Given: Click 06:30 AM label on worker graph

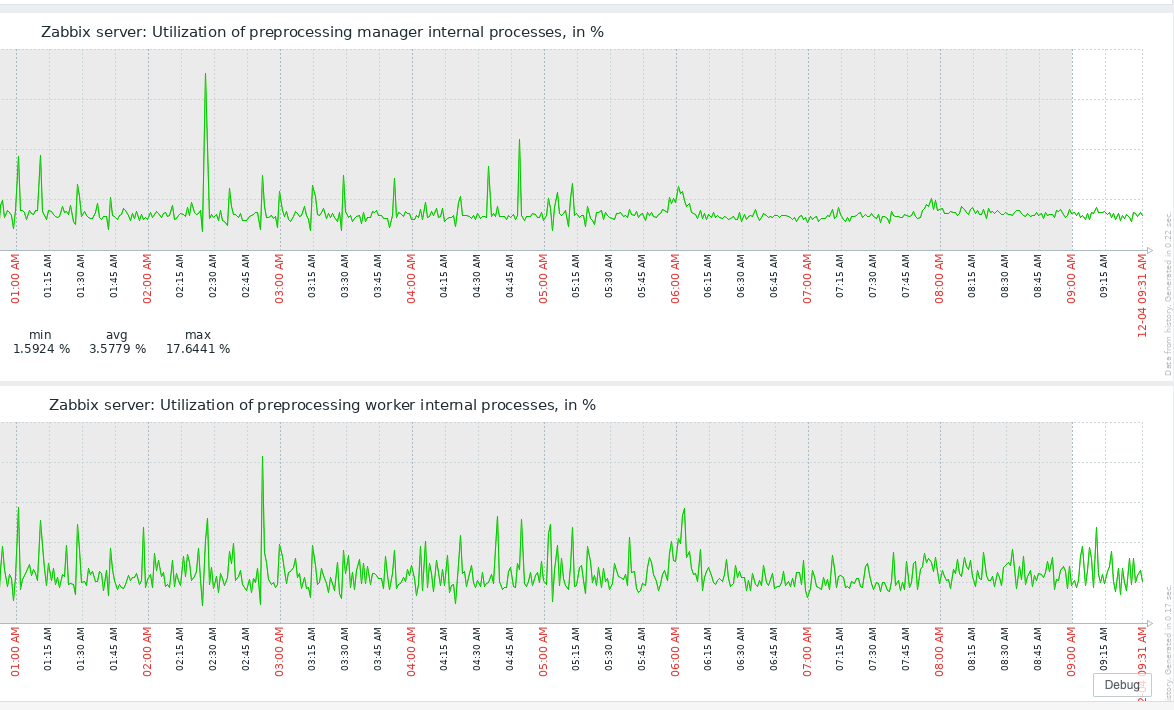Looking at the screenshot, I should pyautogui.click(x=741, y=649).
